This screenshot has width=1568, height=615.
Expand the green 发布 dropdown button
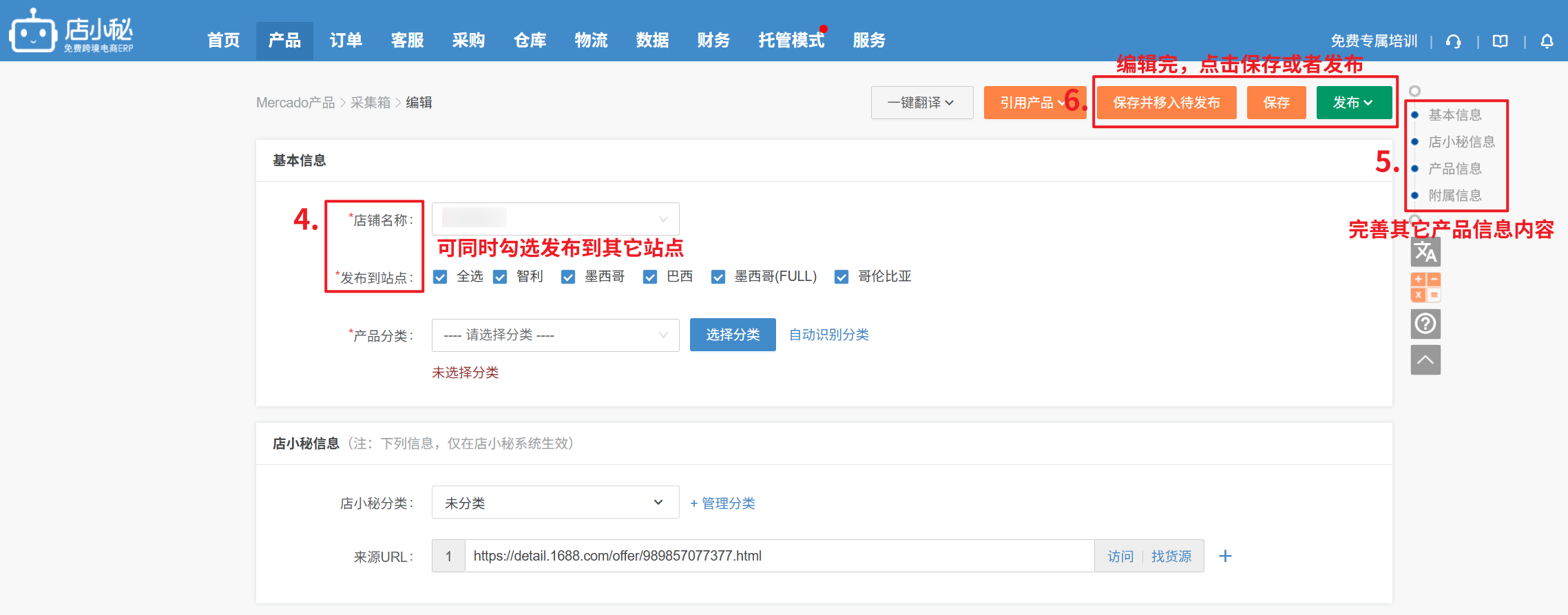[1353, 103]
